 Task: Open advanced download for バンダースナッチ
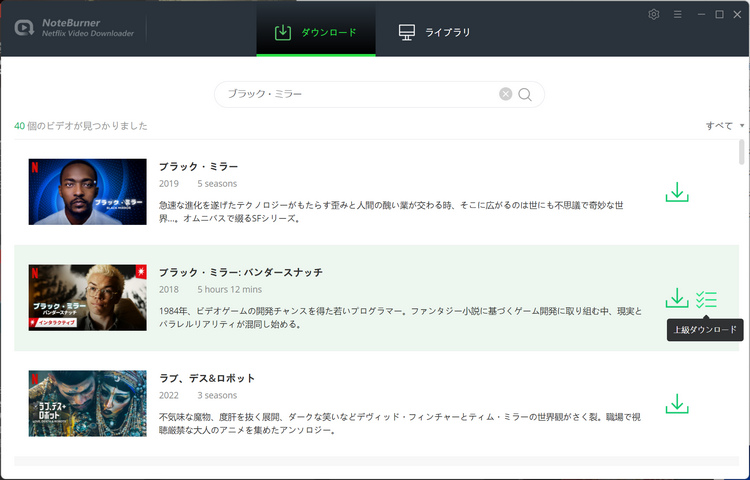pos(706,299)
